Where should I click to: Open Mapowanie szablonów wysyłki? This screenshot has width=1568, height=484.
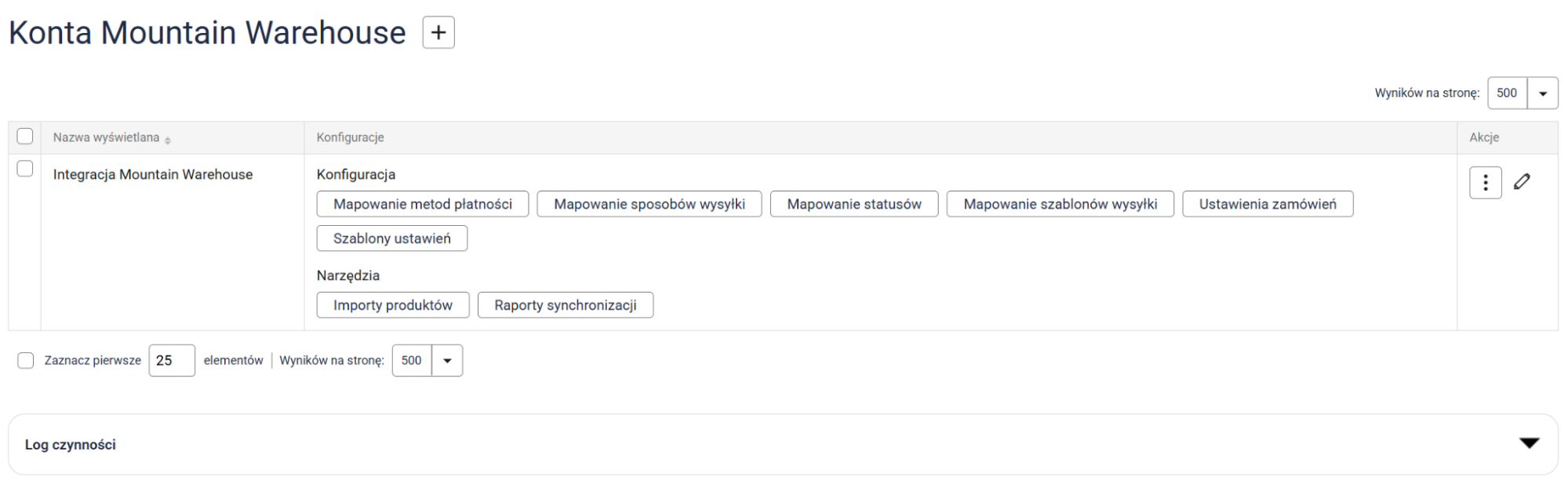point(1060,204)
